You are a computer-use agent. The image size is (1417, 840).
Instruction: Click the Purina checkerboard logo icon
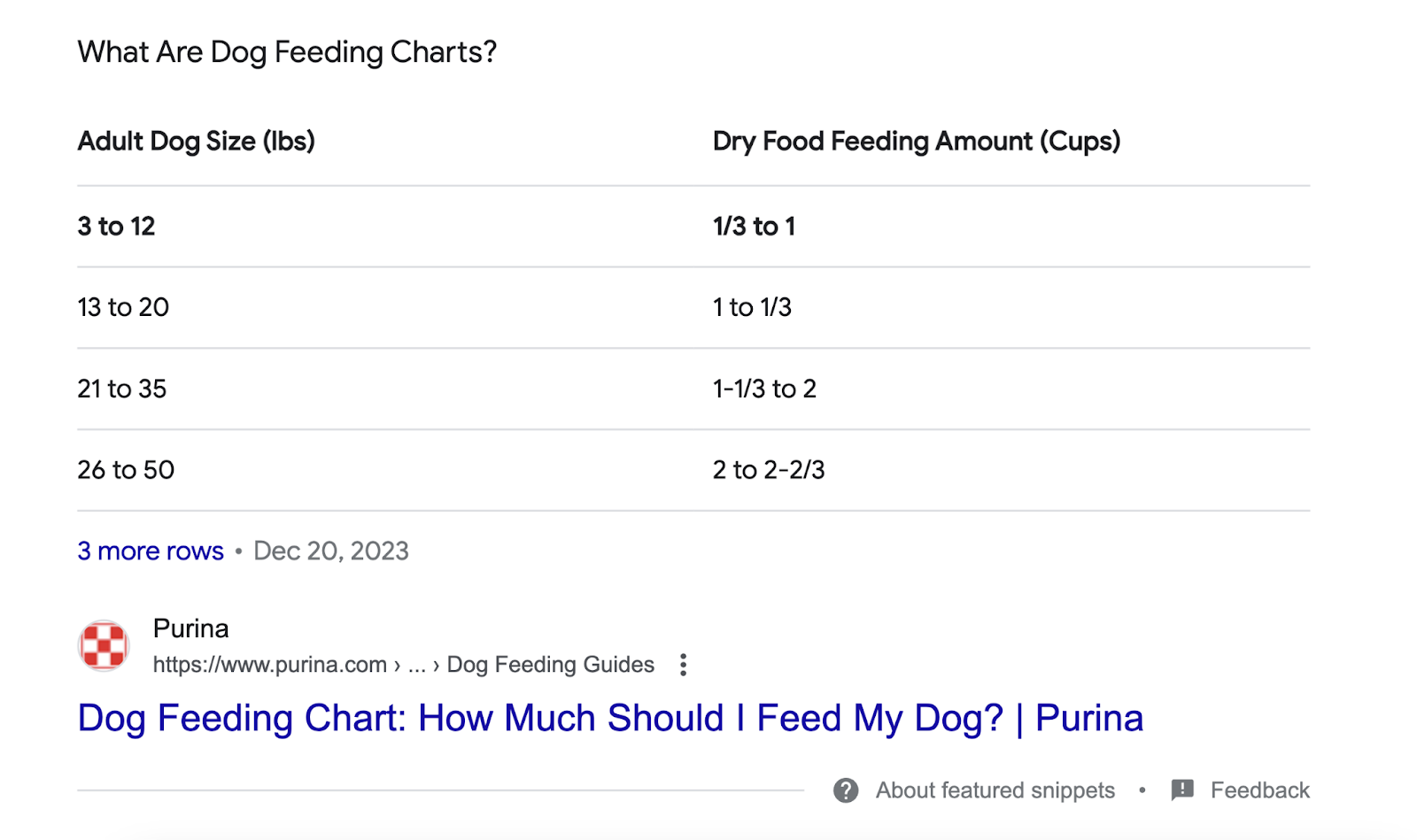pos(104,645)
